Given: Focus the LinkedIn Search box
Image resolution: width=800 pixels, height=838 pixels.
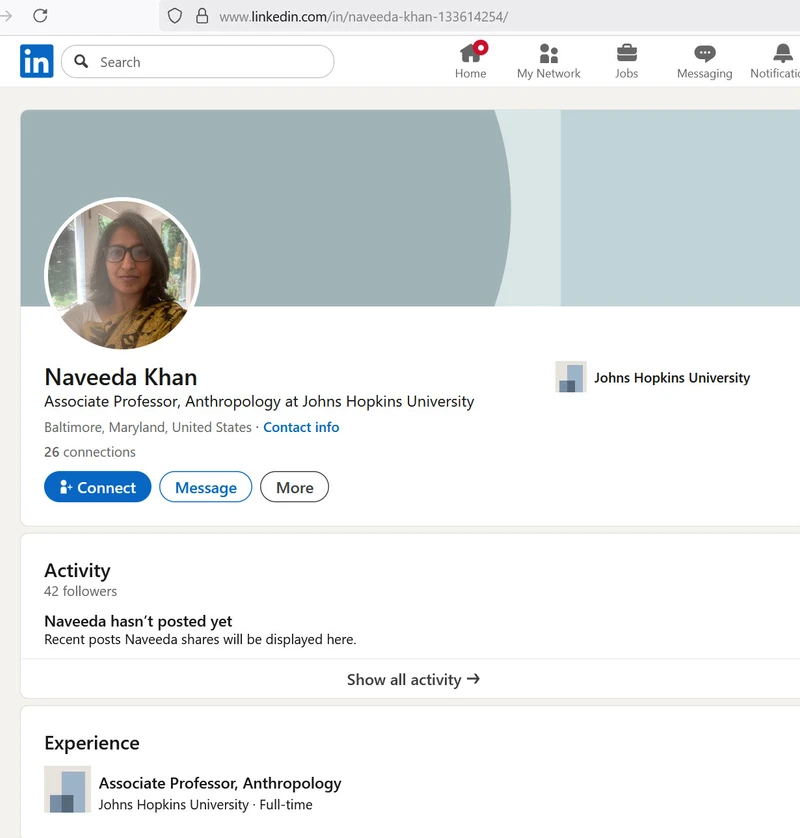Looking at the screenshot, I should point(198,62).
